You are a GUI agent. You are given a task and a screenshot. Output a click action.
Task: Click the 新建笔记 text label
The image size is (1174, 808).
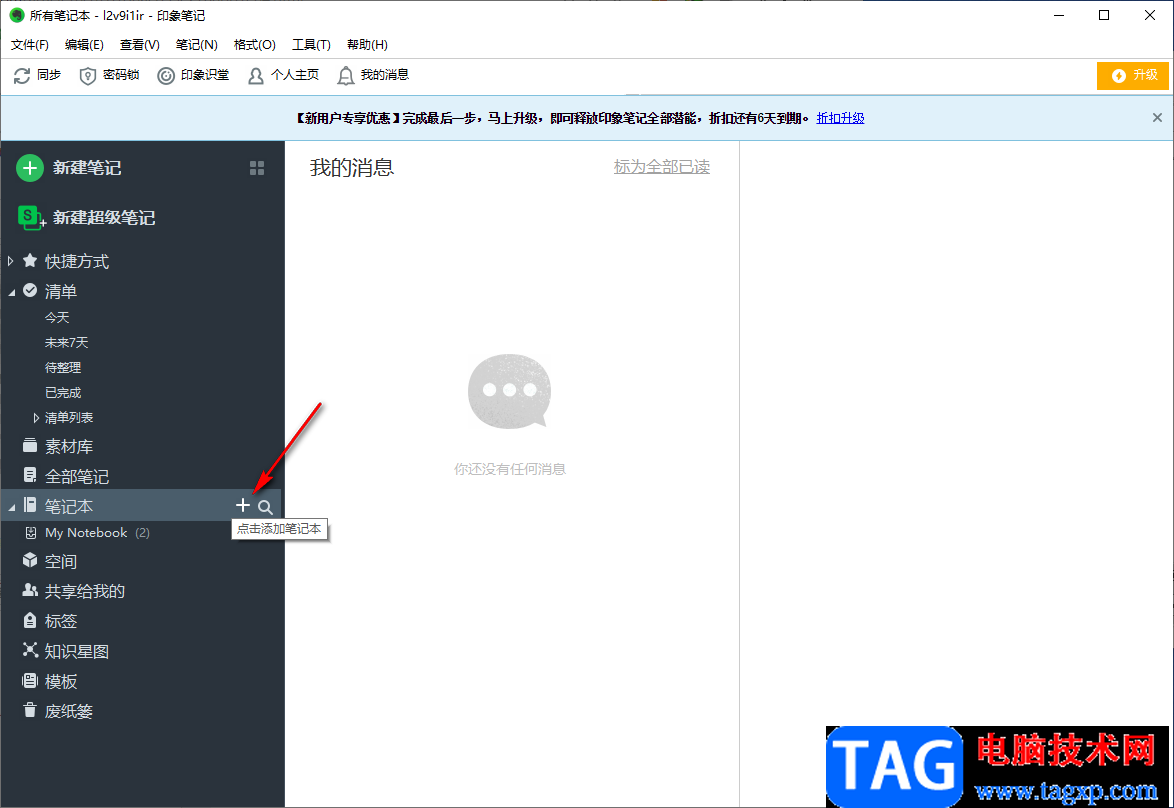87,168
